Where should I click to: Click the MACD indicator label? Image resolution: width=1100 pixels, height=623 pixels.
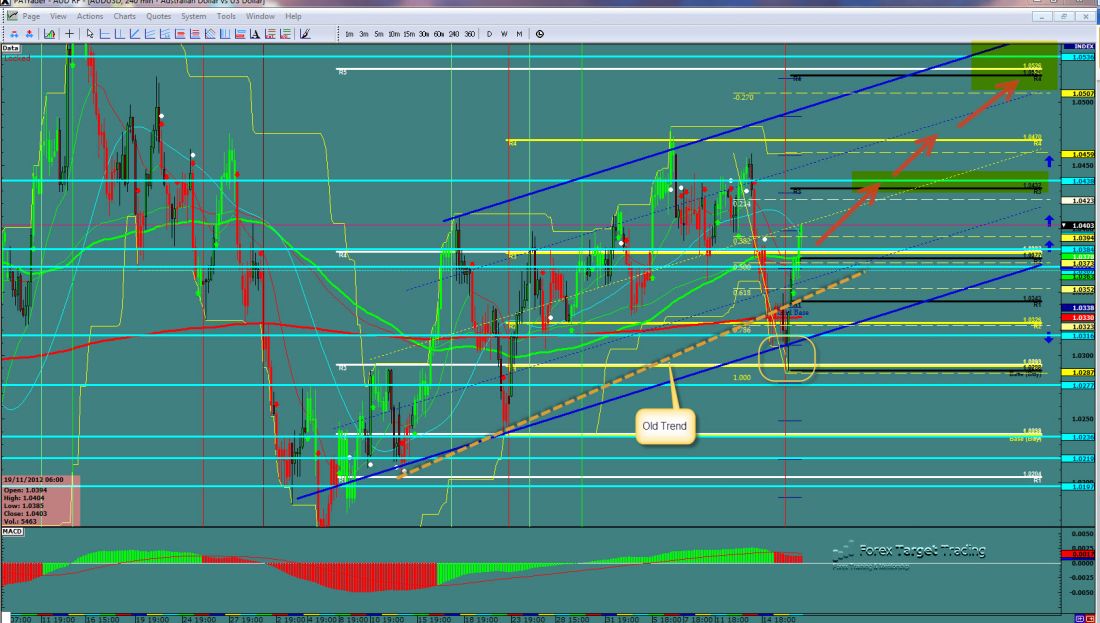point(12,530)
